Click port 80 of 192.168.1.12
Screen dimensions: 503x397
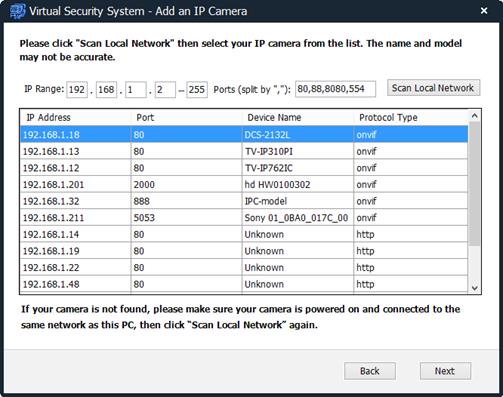click(139, 168)
